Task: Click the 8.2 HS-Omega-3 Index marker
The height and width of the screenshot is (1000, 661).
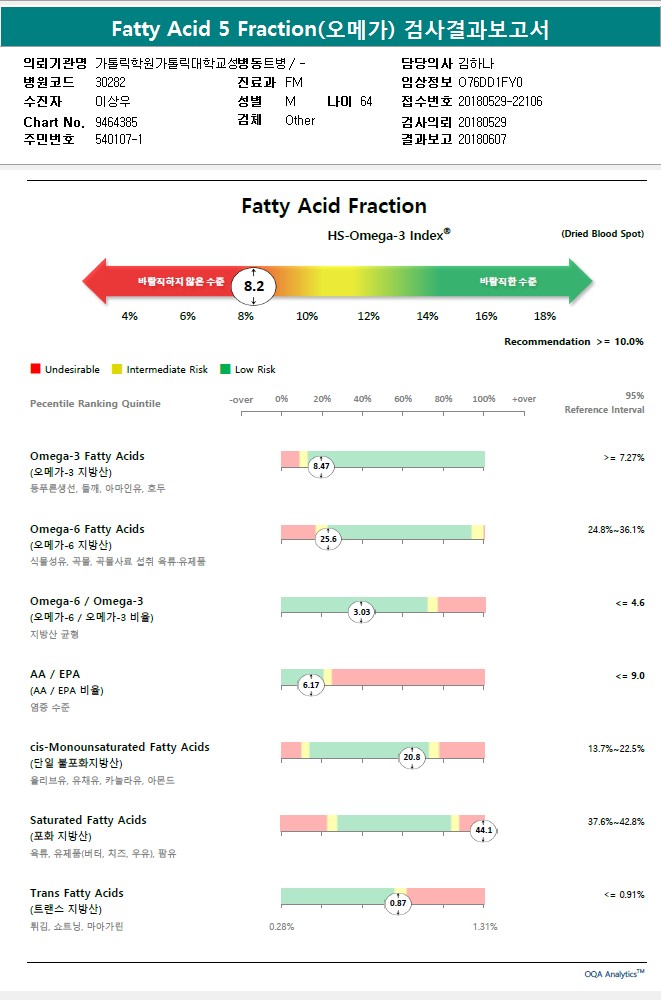Action: pos(254,285)
